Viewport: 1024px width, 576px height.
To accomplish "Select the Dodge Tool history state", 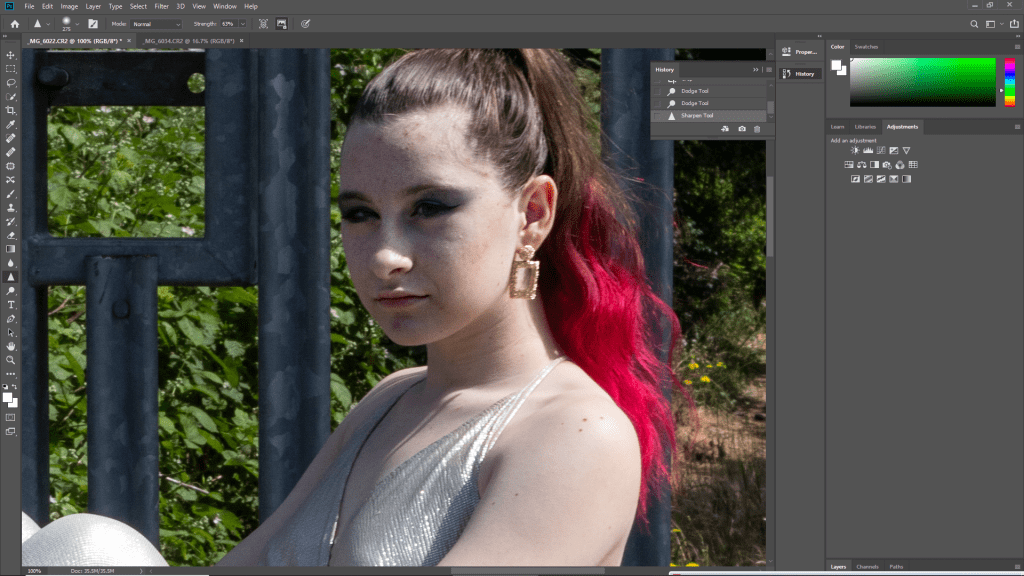I will (x=694, y=103).
